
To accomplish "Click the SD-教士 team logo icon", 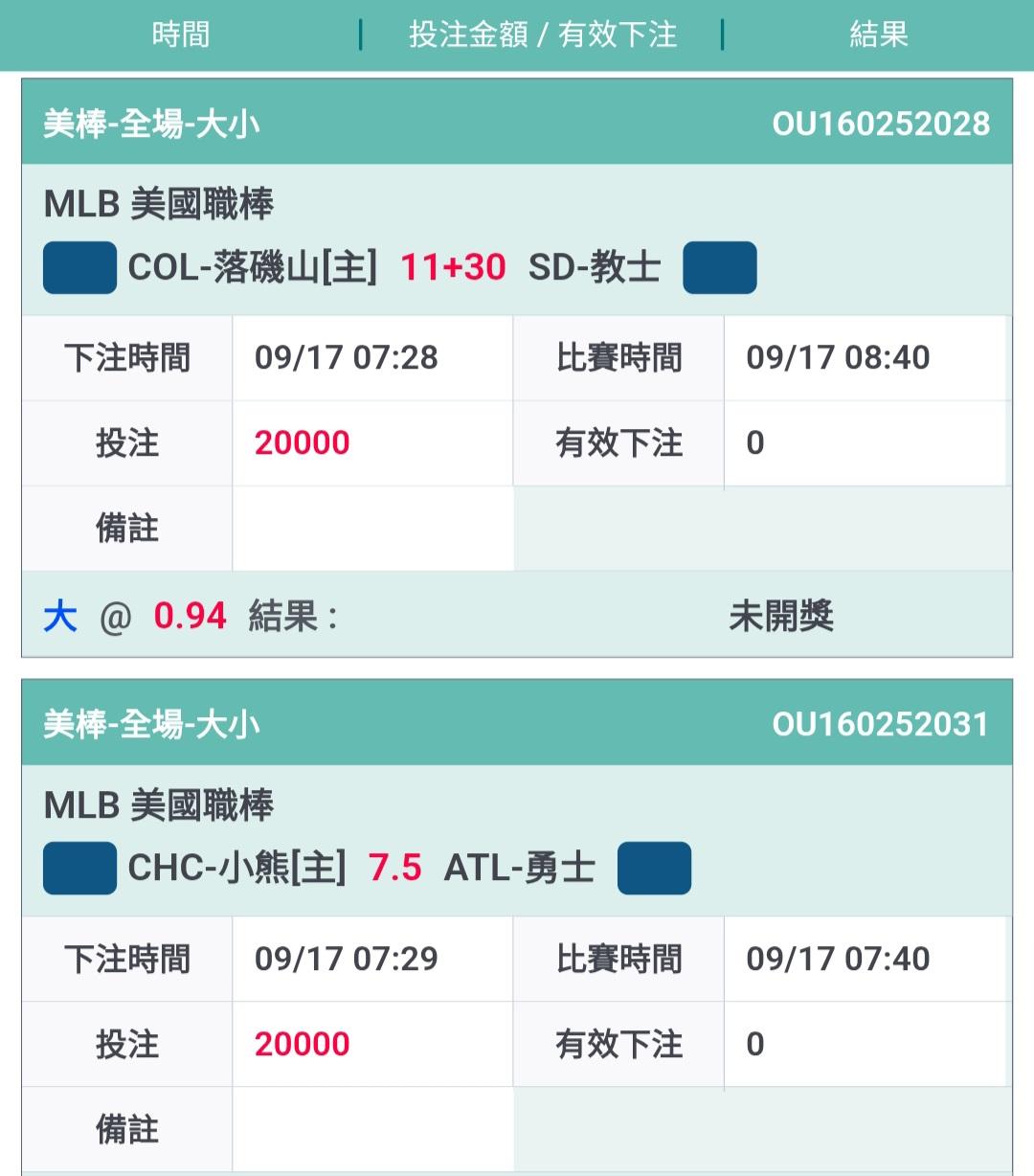I will [x=720, y=267].
